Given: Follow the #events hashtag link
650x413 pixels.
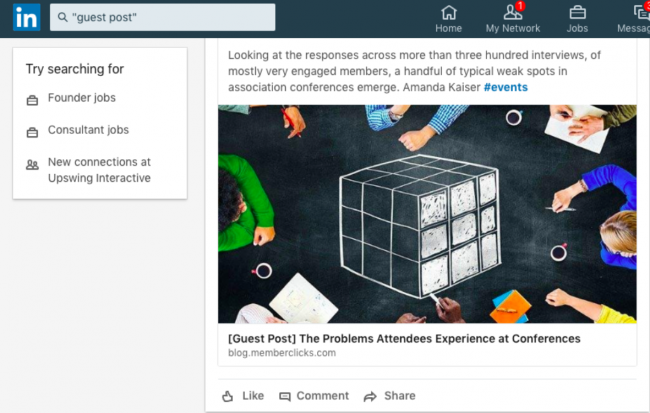Looking at the screenshot, I should 506,87.
